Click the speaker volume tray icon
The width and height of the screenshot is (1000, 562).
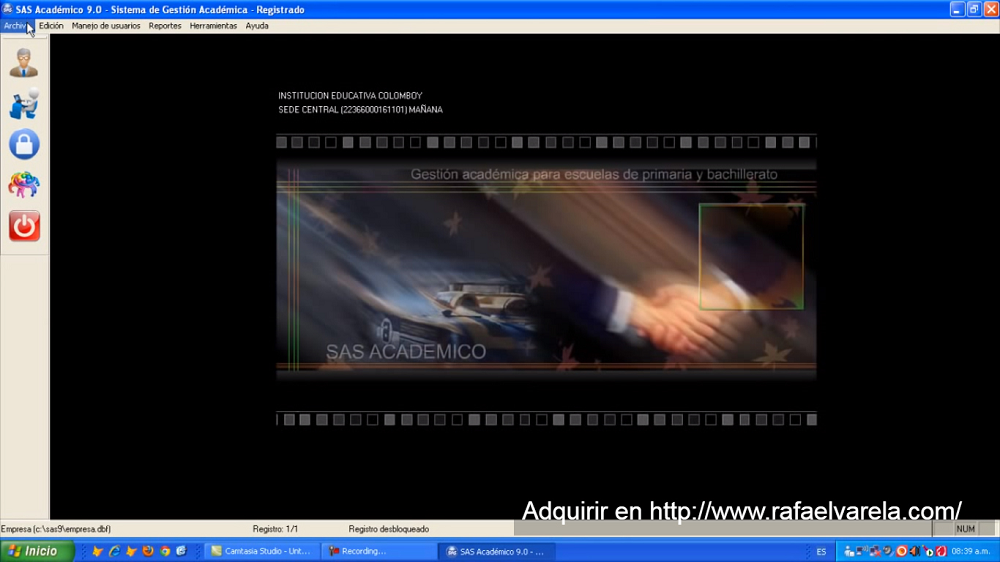point(915,551)
